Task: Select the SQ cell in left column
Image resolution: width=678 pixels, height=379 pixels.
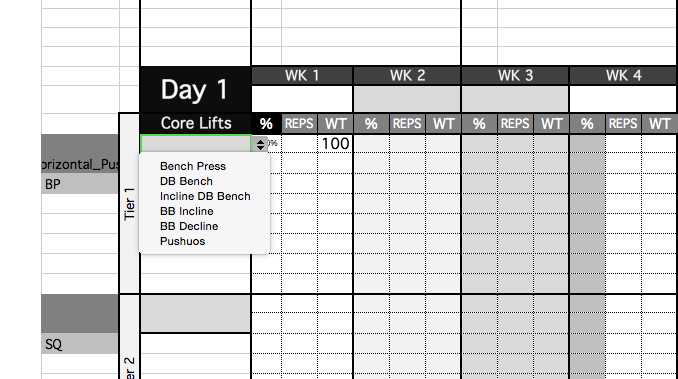Action: pyautogui.click(x=80, y=344)
